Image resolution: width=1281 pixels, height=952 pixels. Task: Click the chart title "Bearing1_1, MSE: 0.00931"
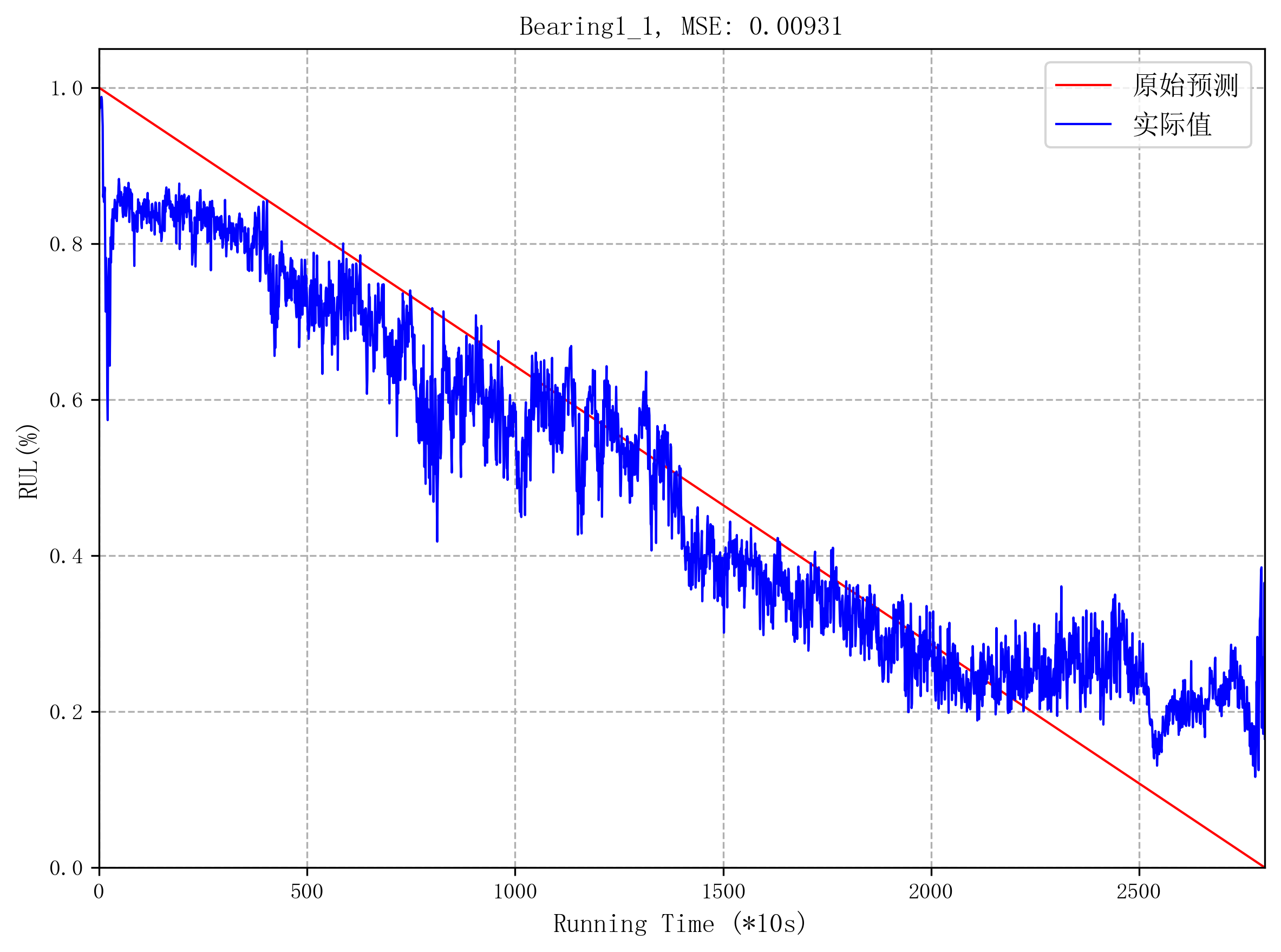pyautogui.click(x=681, y=27)
